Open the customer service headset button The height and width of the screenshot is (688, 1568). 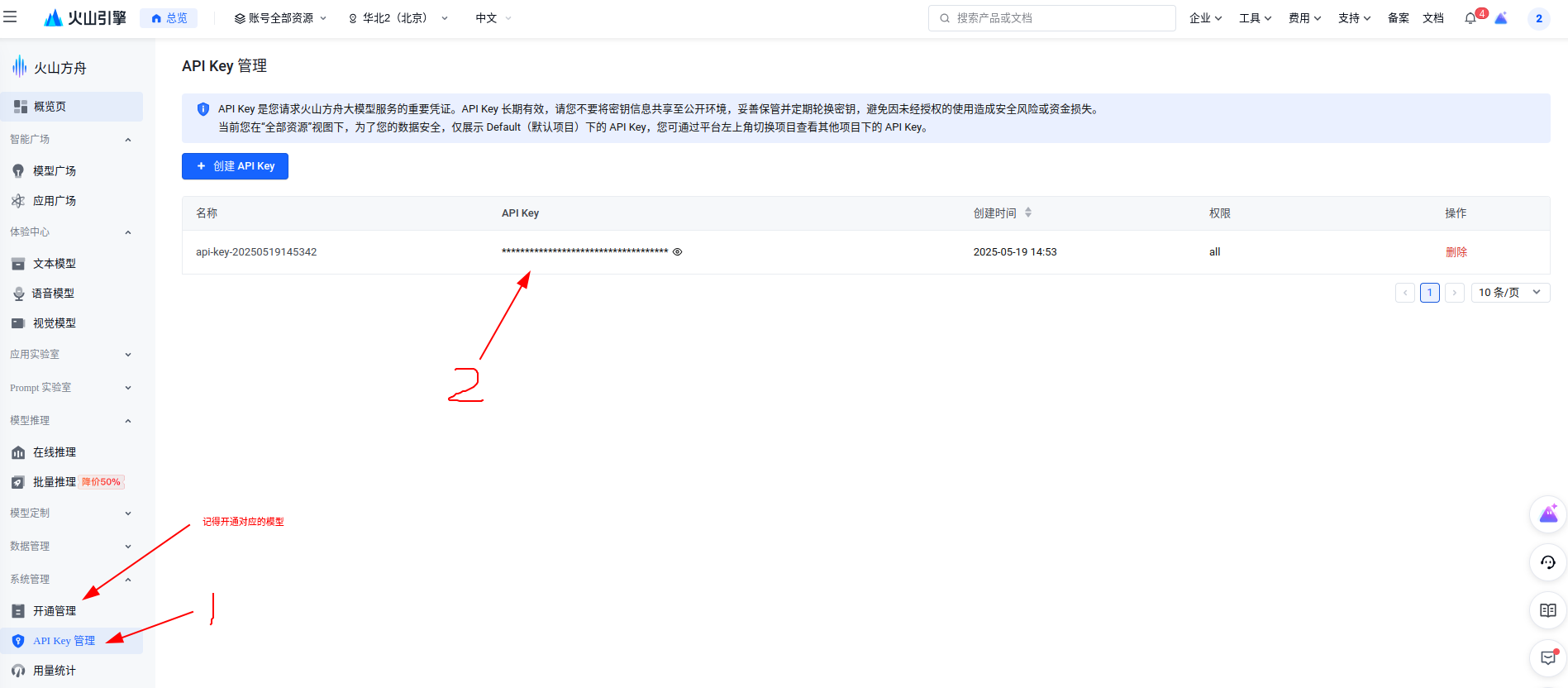point(1548,562)
